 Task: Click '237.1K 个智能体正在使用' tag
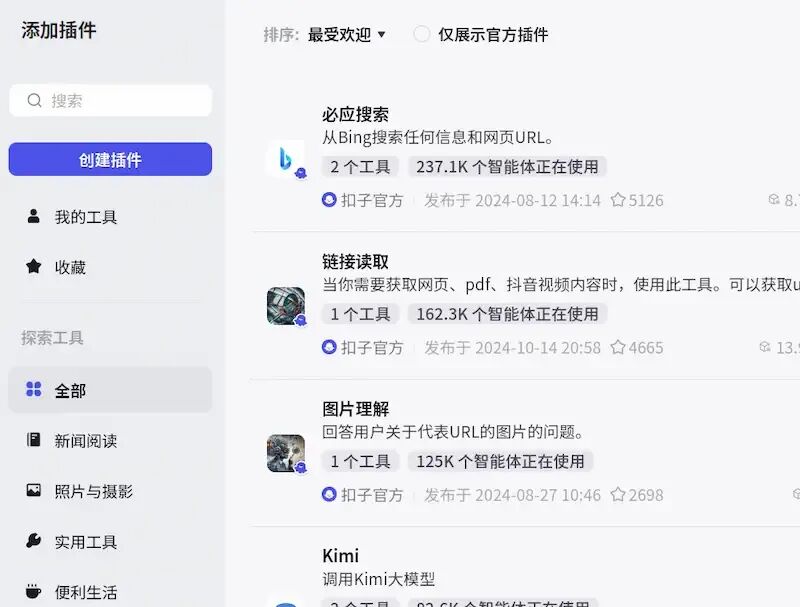pyautogui.click(x=507, y=167)
